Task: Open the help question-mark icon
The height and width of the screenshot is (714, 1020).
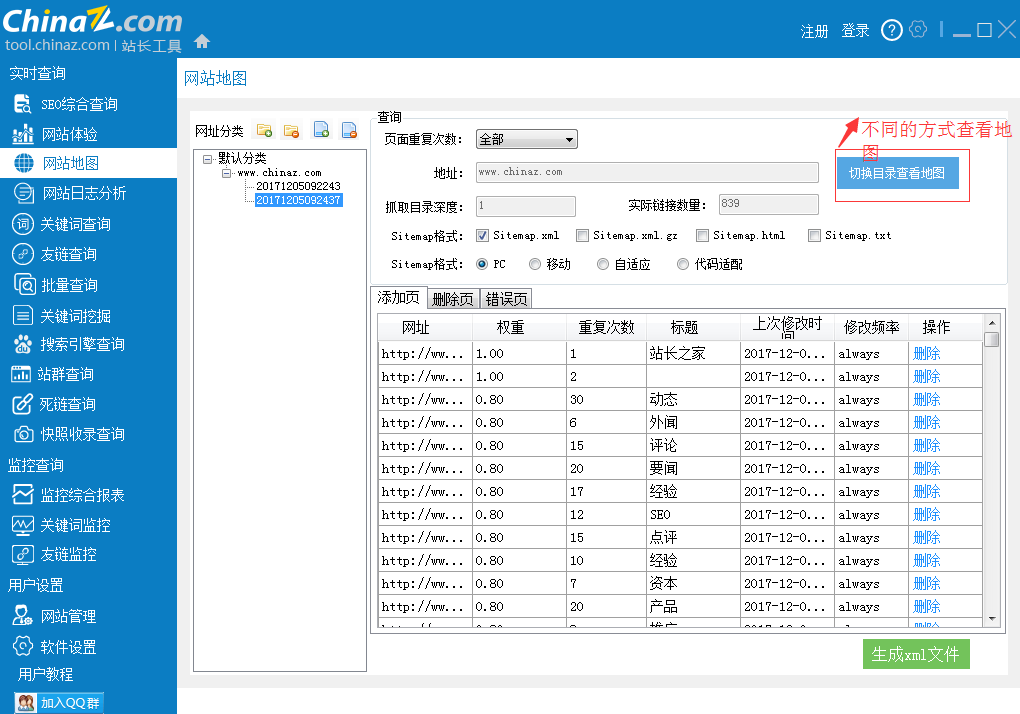Action: pos(891,30)
